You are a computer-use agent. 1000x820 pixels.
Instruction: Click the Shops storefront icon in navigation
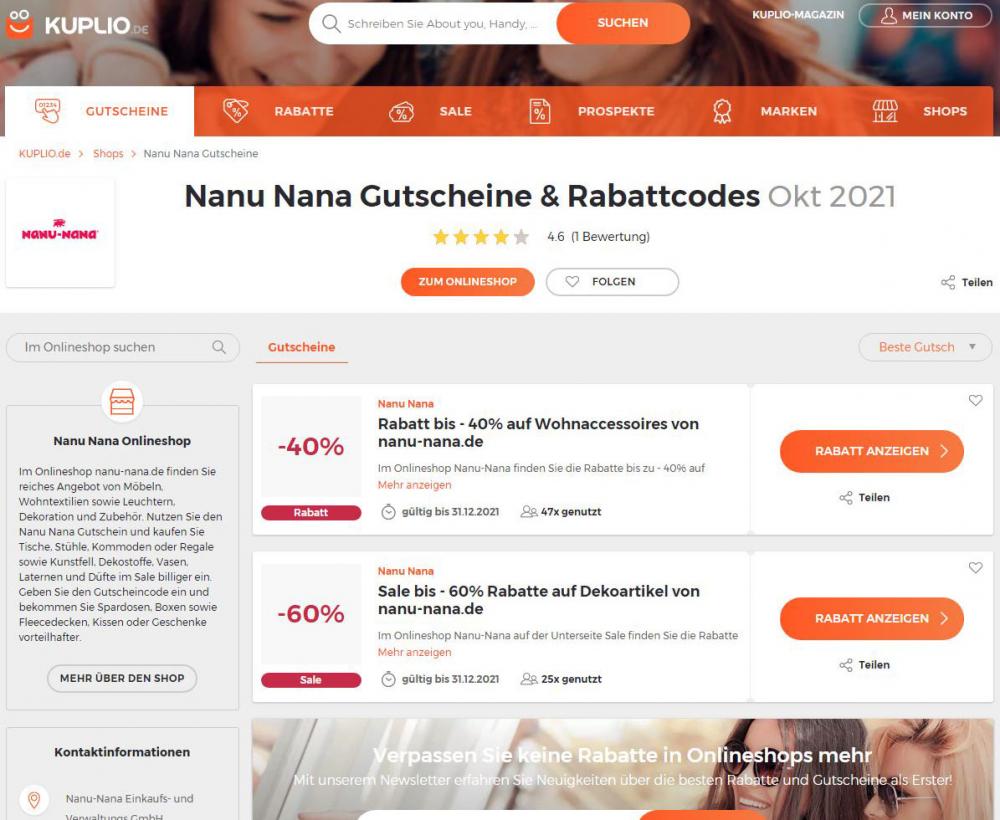coord(885,111)
